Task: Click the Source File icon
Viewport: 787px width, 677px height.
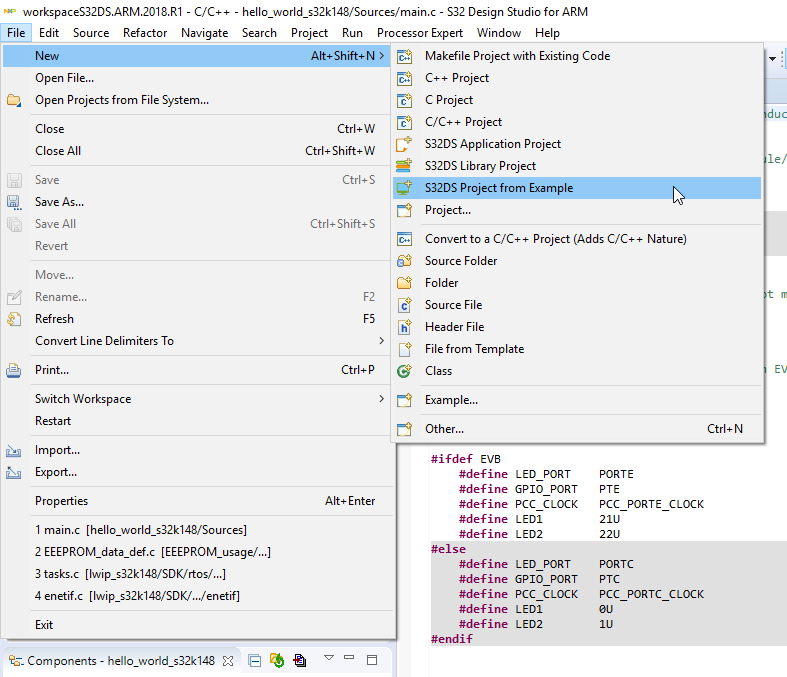Action: pos(405,305)
